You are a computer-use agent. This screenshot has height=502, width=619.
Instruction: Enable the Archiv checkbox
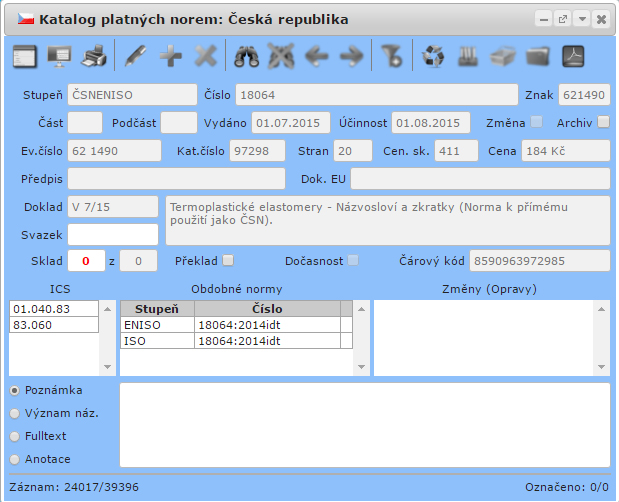tap(603, 122)
